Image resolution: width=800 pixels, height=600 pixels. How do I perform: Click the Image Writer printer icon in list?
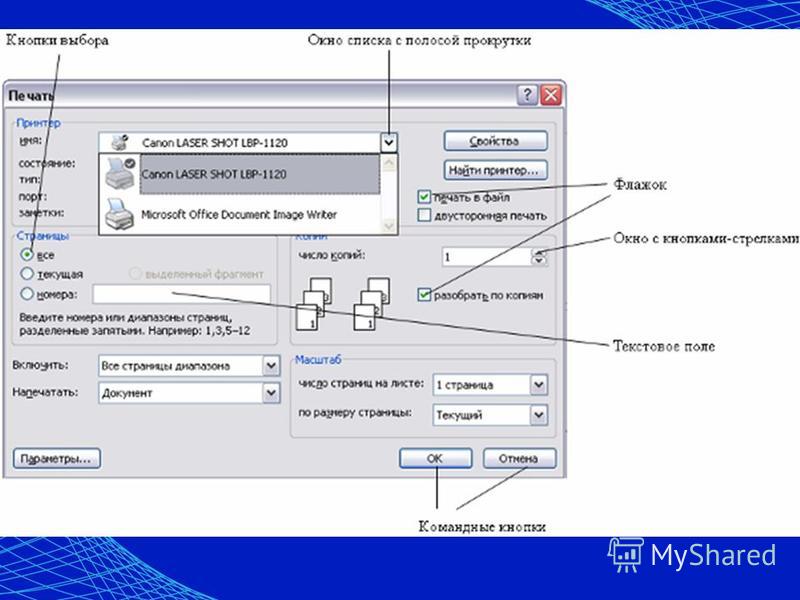(x=118, y=214)
